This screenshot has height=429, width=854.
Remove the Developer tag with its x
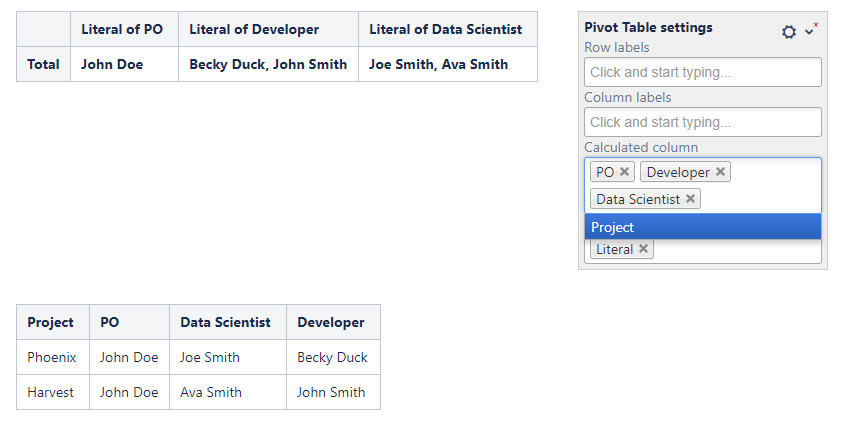click(x=720, y=172)
